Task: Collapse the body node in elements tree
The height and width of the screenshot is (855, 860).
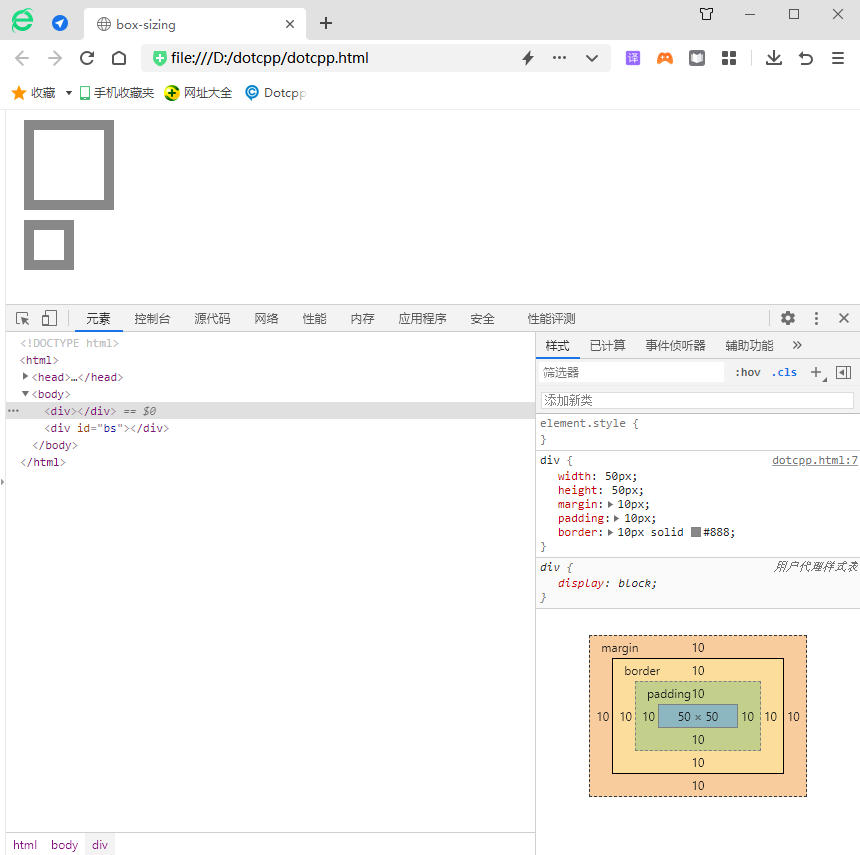Action: (x=24, y=393)
